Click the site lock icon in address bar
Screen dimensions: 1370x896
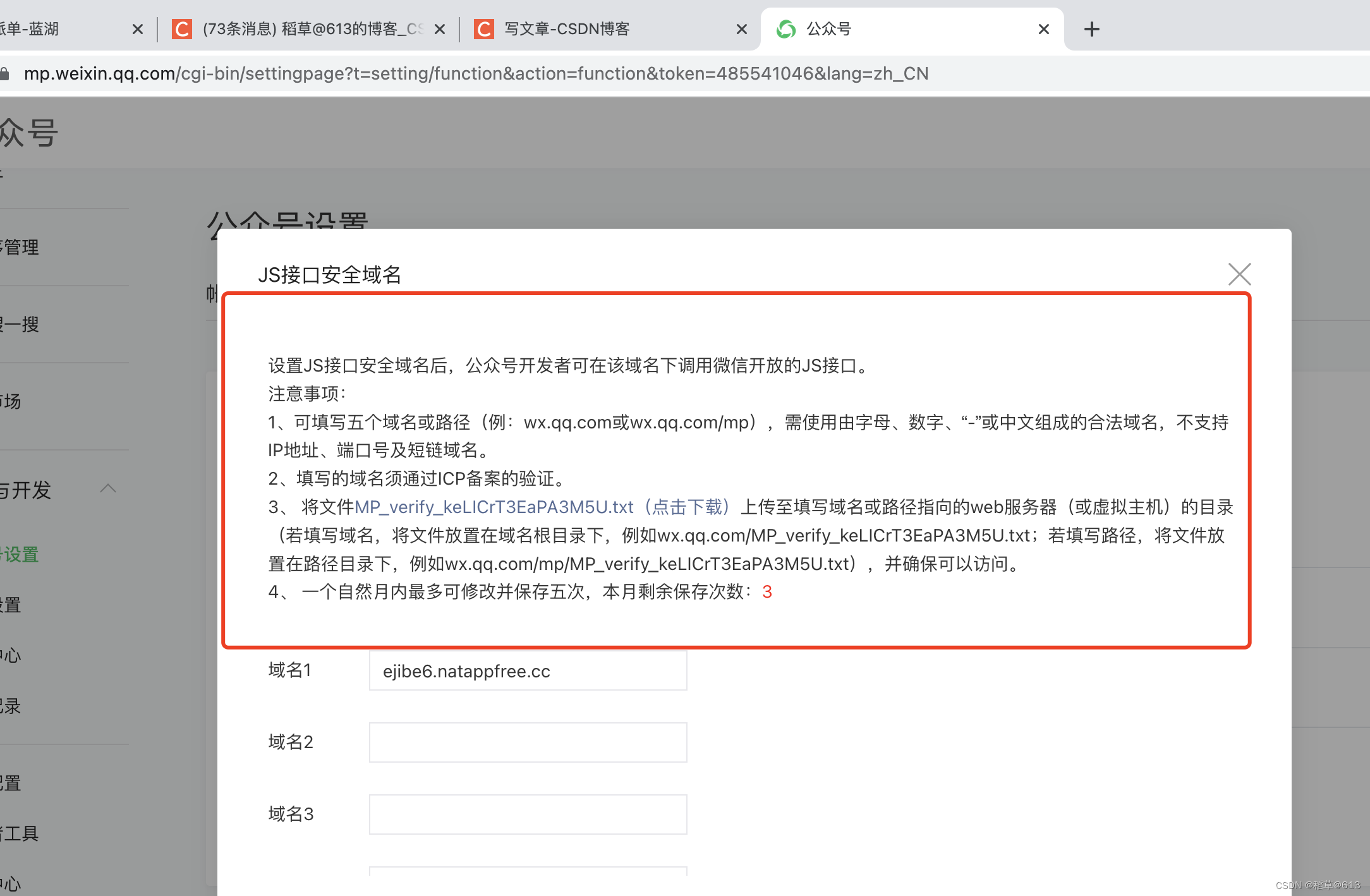click(4, 74)
